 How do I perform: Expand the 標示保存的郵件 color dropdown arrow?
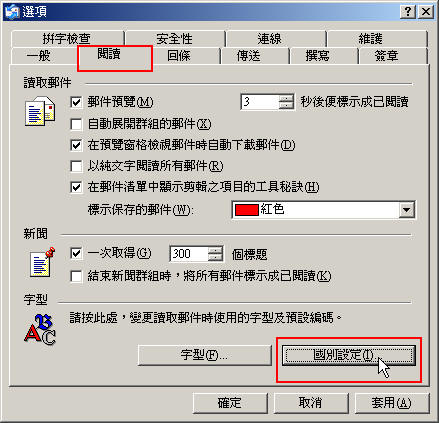point(406,210)
